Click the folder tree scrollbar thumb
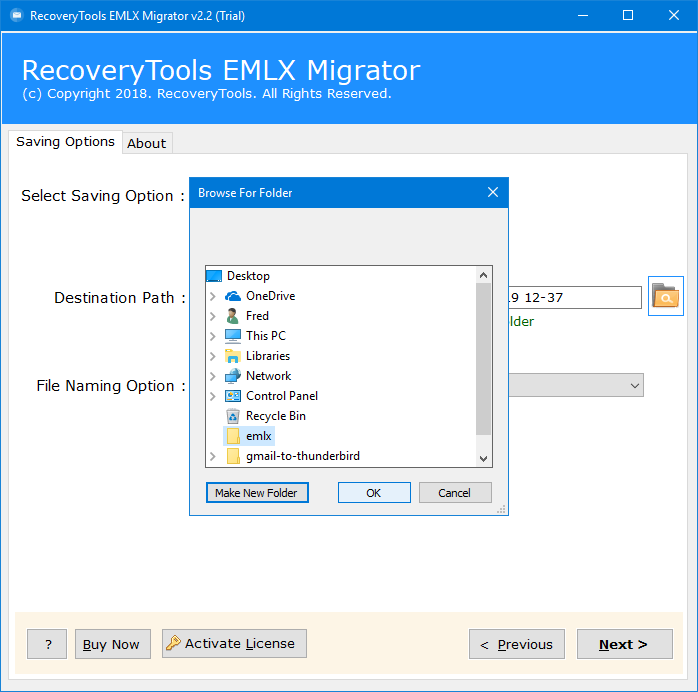698x692 pixels. click(x=483, y=359)
